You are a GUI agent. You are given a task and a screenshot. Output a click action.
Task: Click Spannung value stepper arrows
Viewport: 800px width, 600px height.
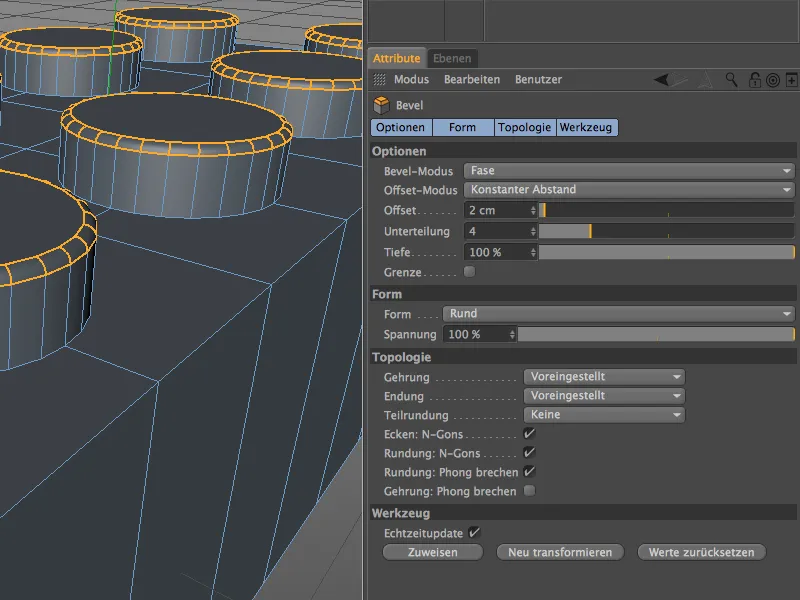pyautogui.click(x=512, y=334)
